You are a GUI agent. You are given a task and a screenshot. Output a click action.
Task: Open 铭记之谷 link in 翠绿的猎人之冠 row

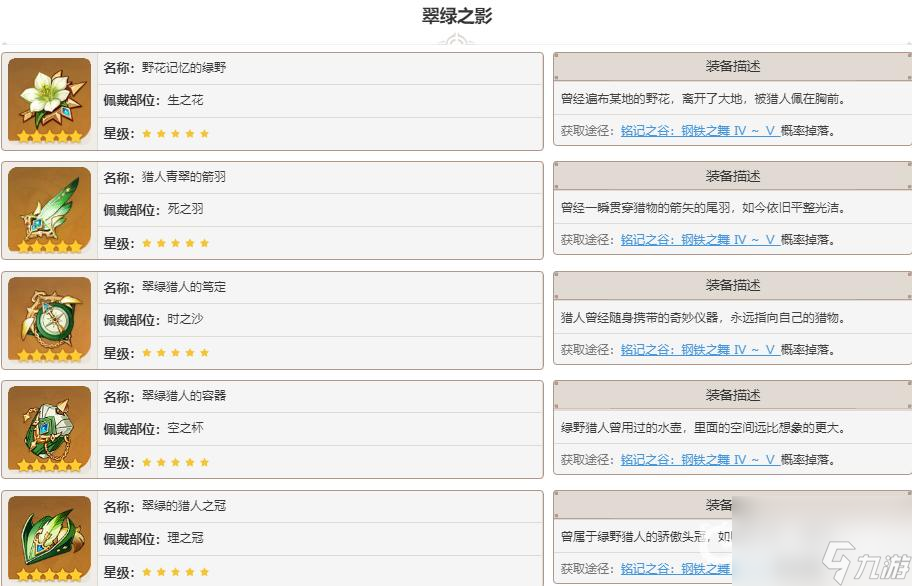coord(676,569)
